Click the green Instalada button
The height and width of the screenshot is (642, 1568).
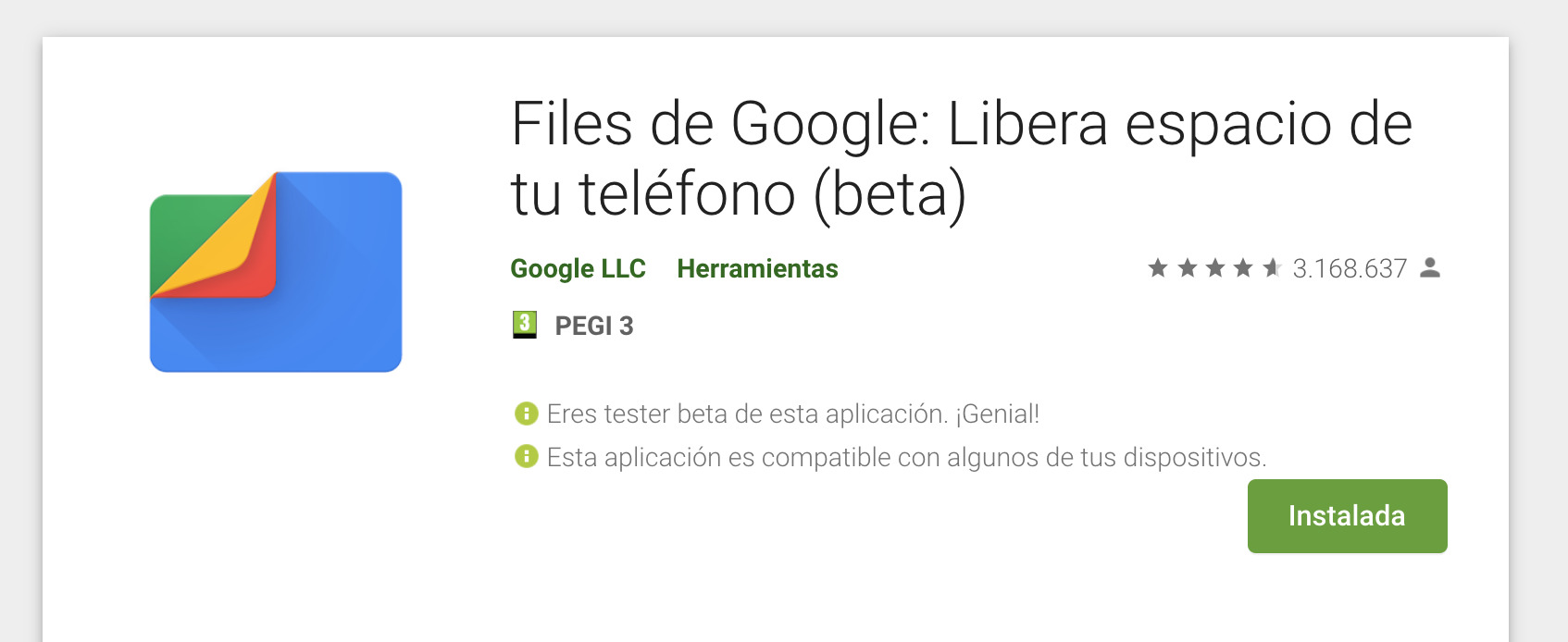click(1347, 516)
